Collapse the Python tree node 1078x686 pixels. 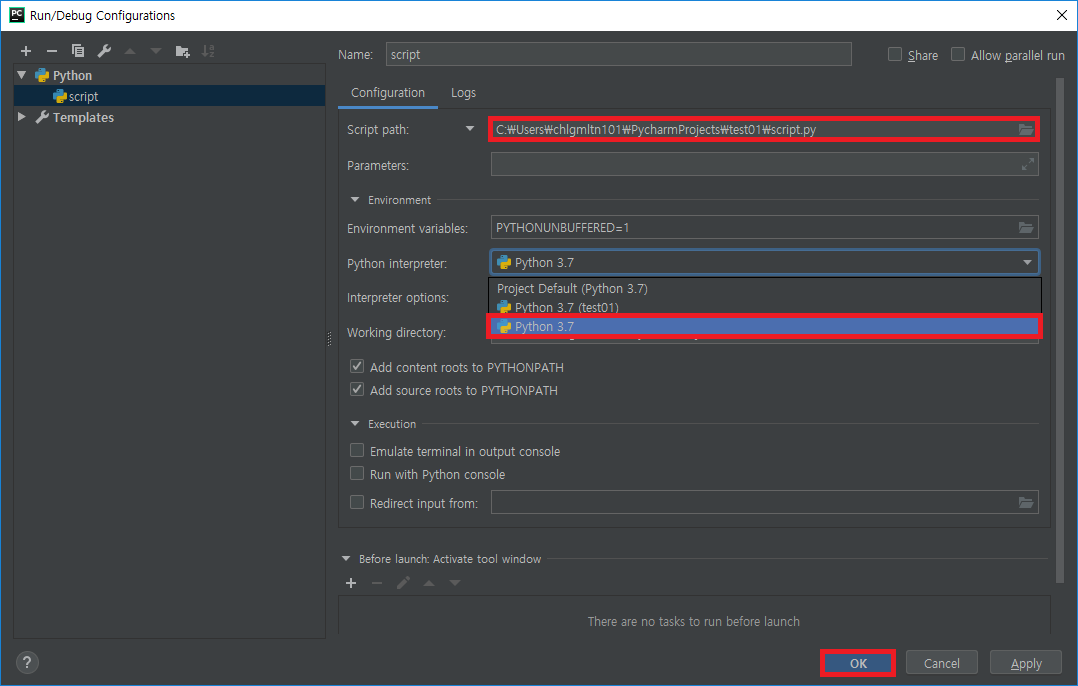[22, 75]
